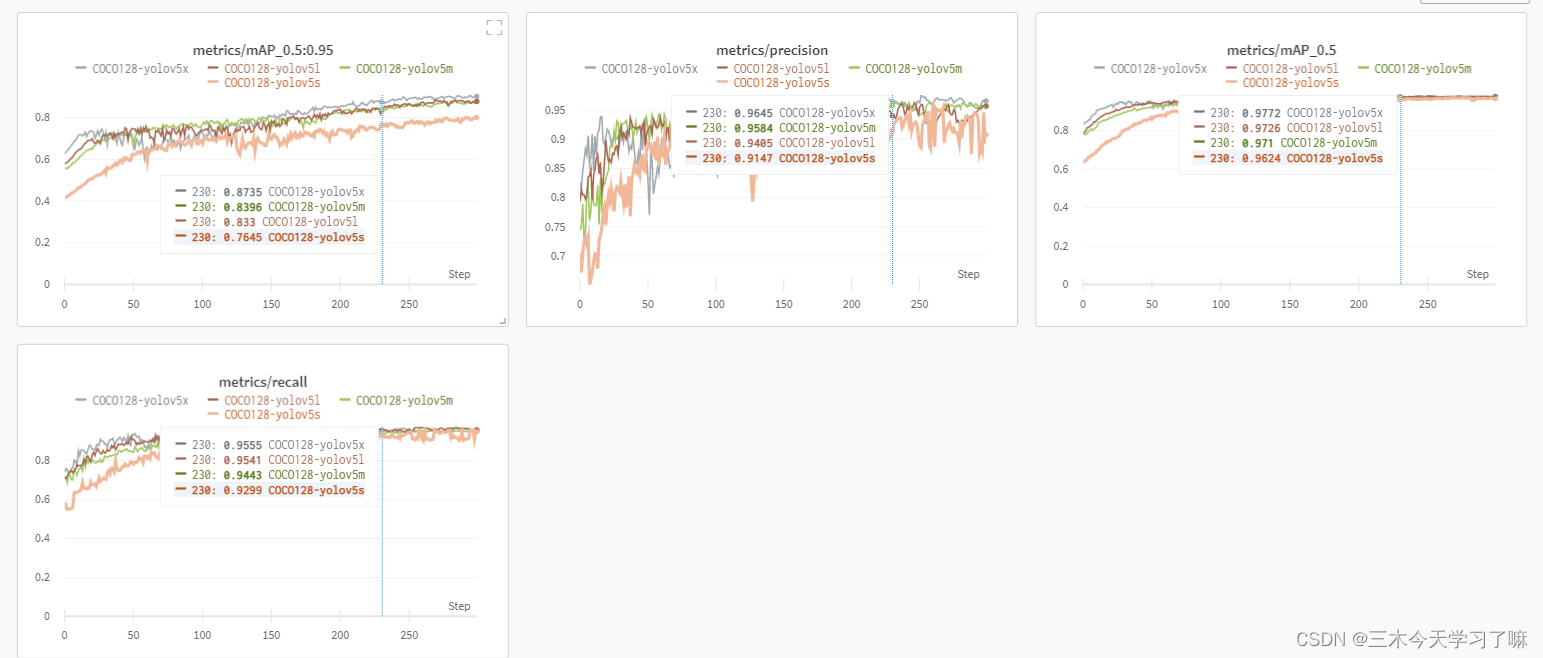Click recall tooltip value 0.9443 yolov5m
Image resolution: width=1543 pixels, height=658 pixels.
coord(244,475)
